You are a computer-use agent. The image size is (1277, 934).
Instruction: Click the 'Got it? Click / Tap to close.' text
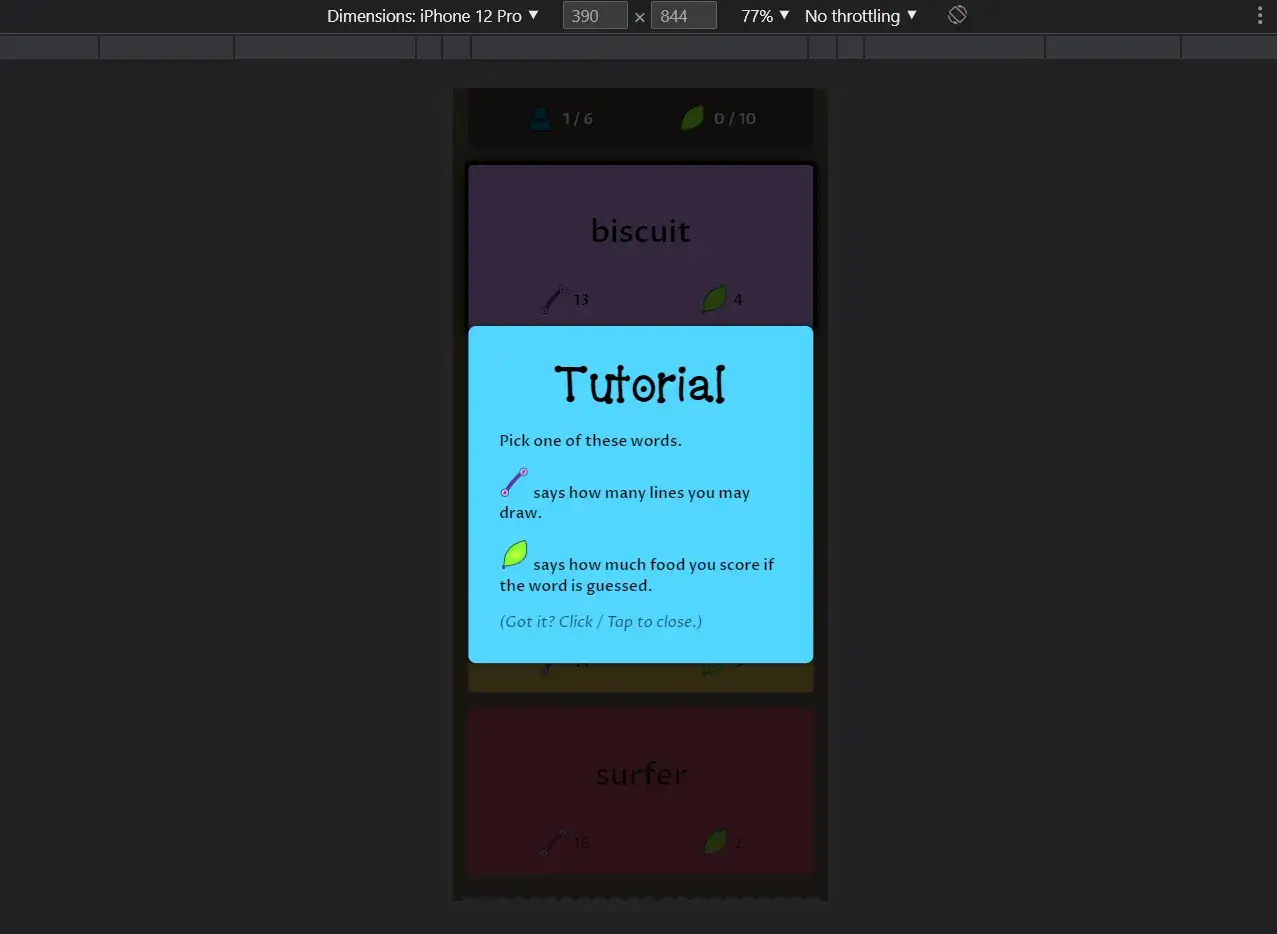(x=601, y=622)
